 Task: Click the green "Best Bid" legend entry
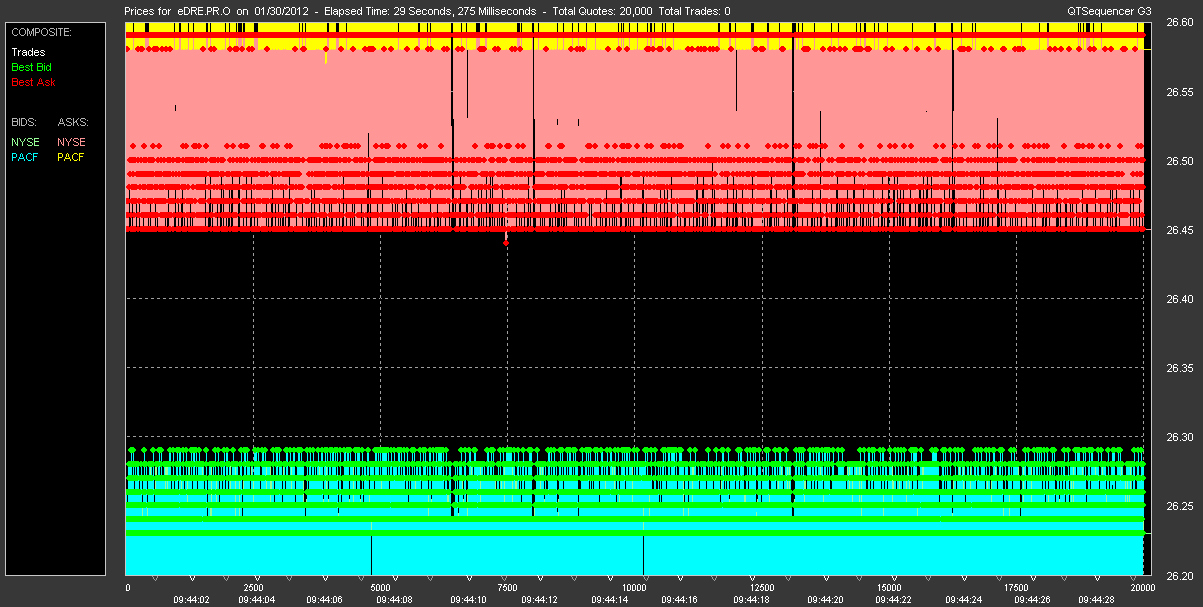(31, 67)
